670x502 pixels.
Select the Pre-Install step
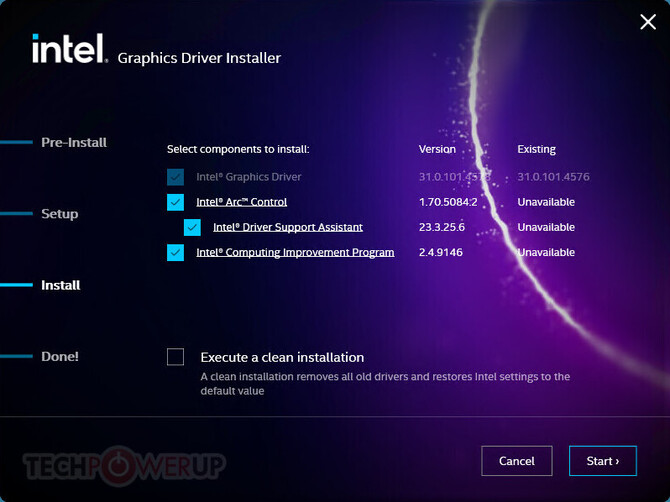[x=74, y=142]
